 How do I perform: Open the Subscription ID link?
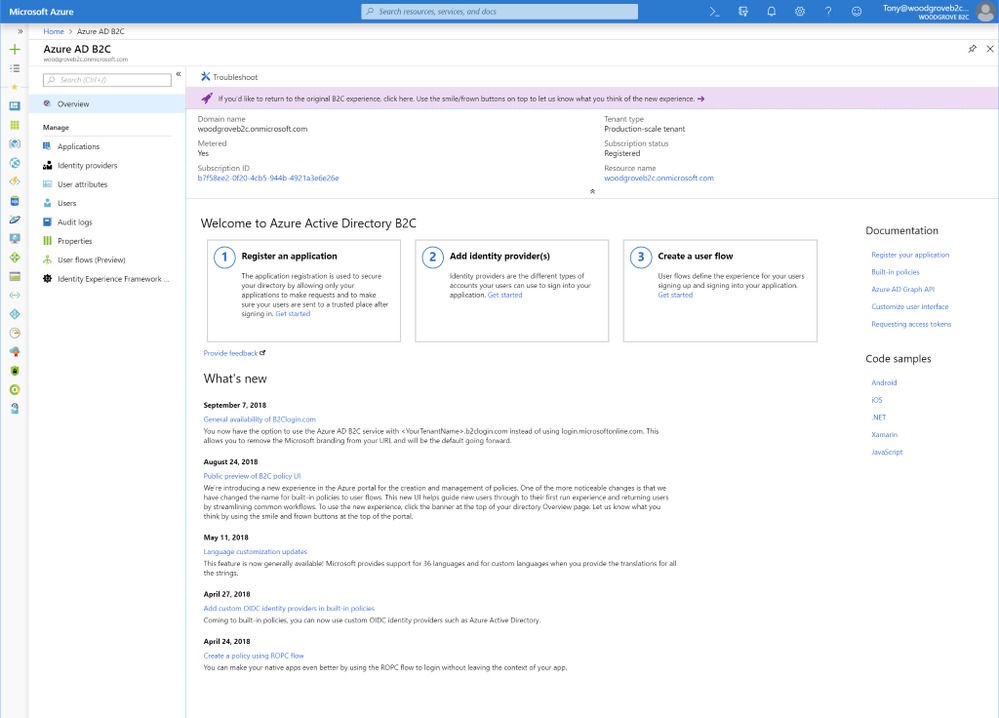[x=268, y=178]
